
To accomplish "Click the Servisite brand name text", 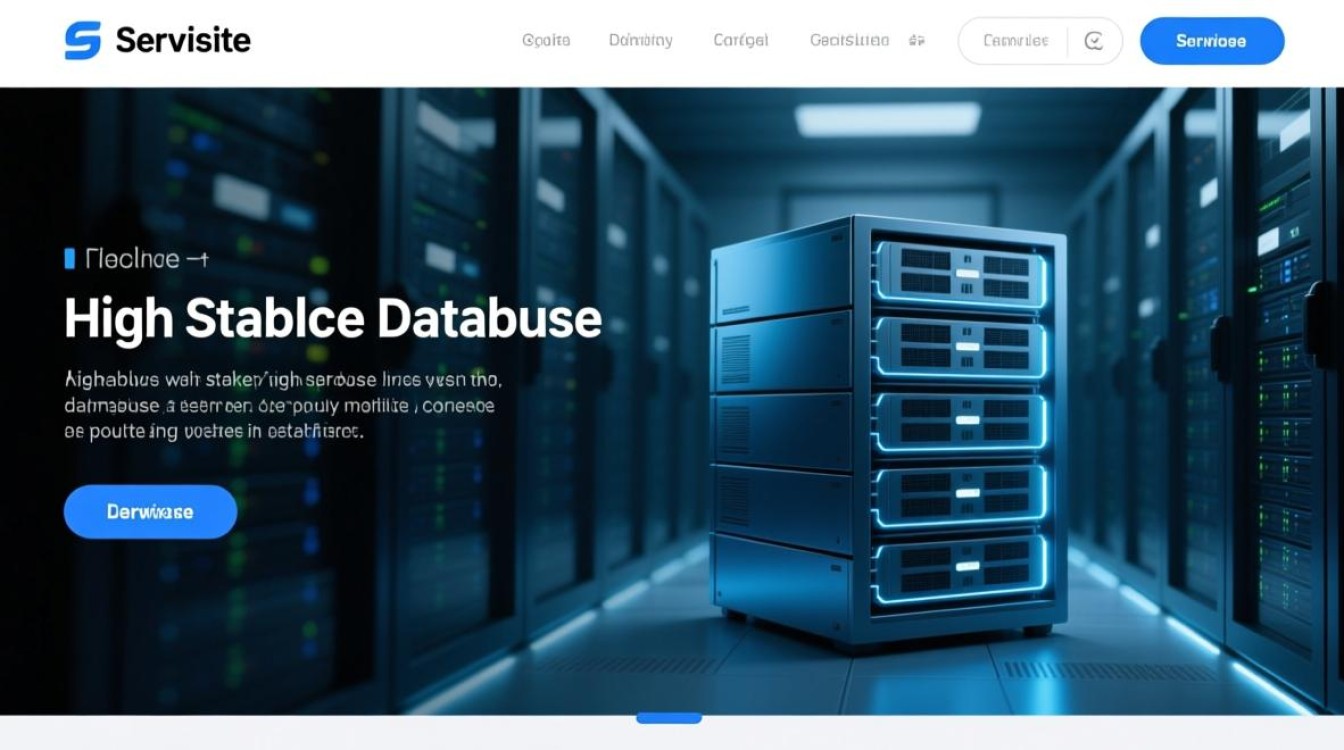I will 183,41.
